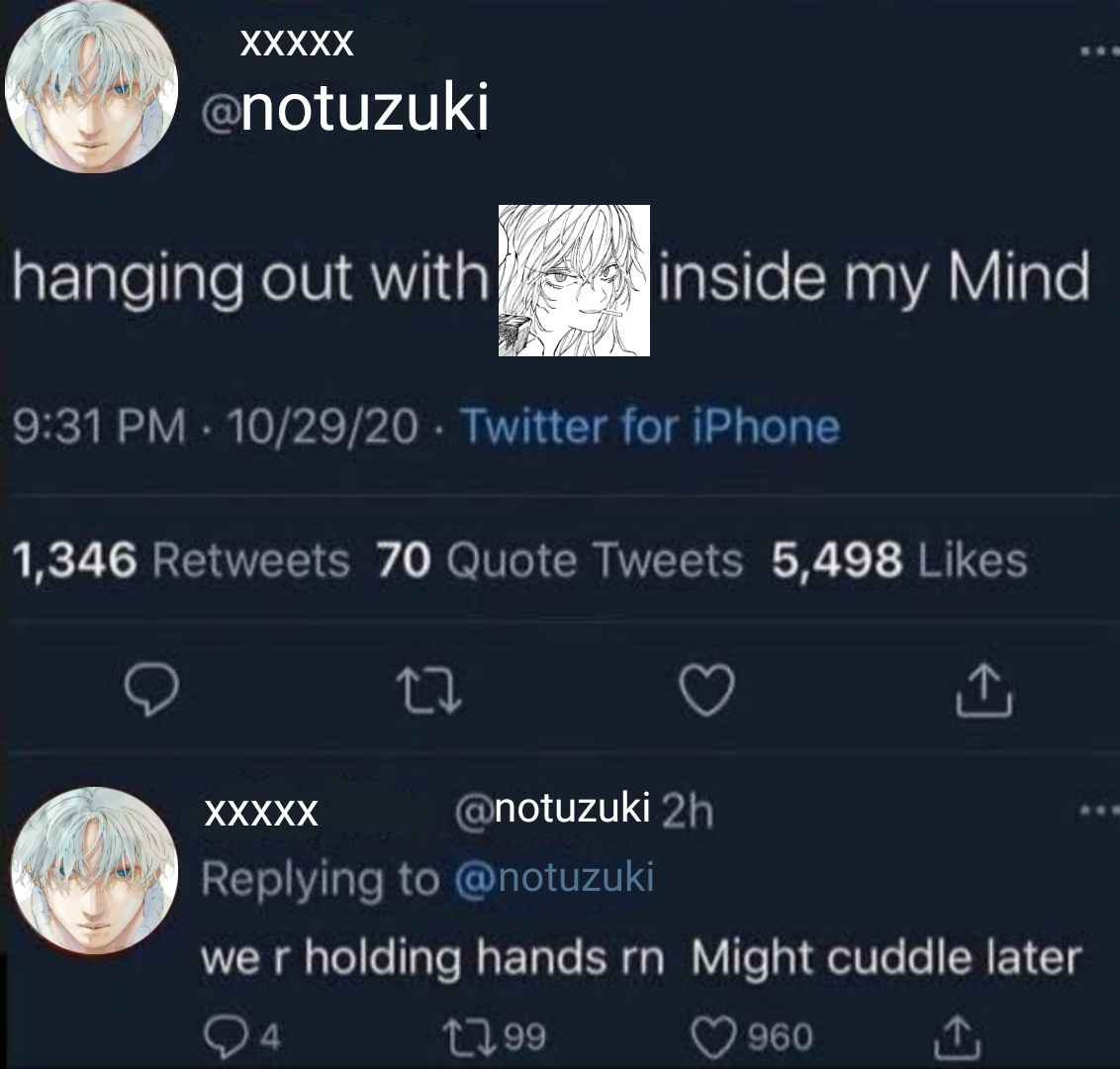Open the Twitter for iPhone link

tap(650, 427)
